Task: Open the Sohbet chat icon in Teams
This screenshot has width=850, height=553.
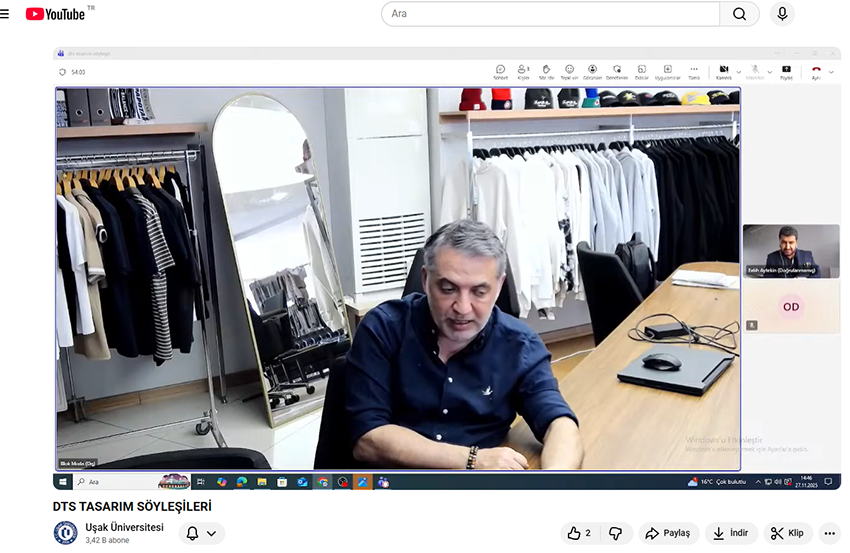Action: (x=500, y=71)
